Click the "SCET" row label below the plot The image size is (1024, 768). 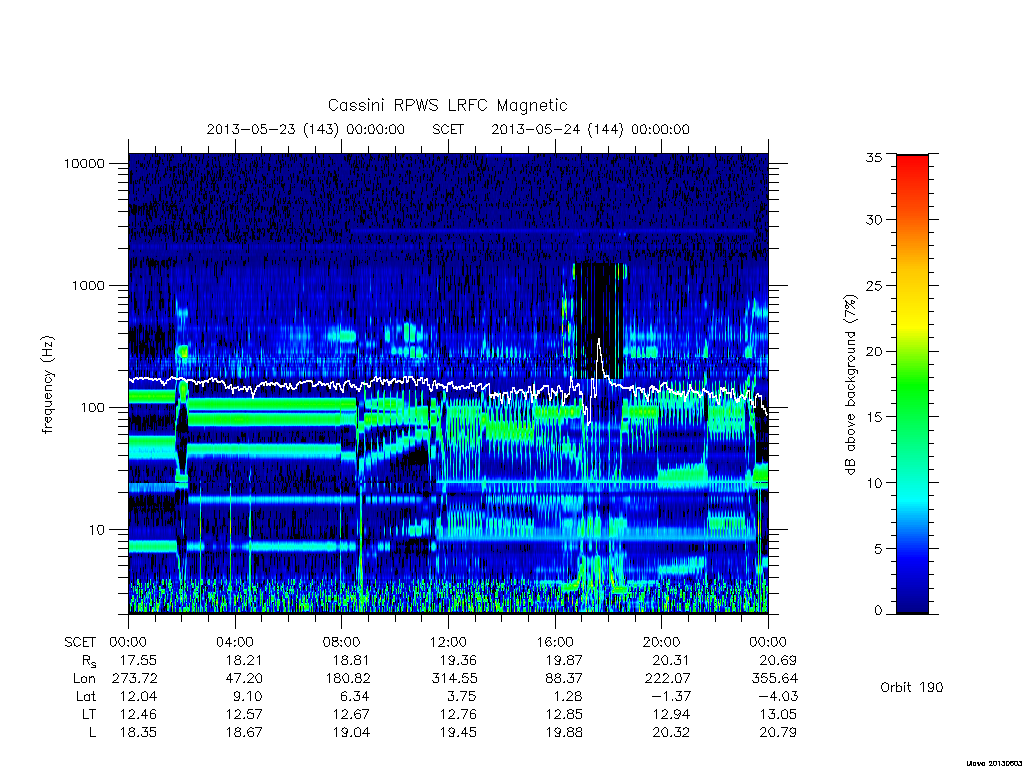point(80,643)
